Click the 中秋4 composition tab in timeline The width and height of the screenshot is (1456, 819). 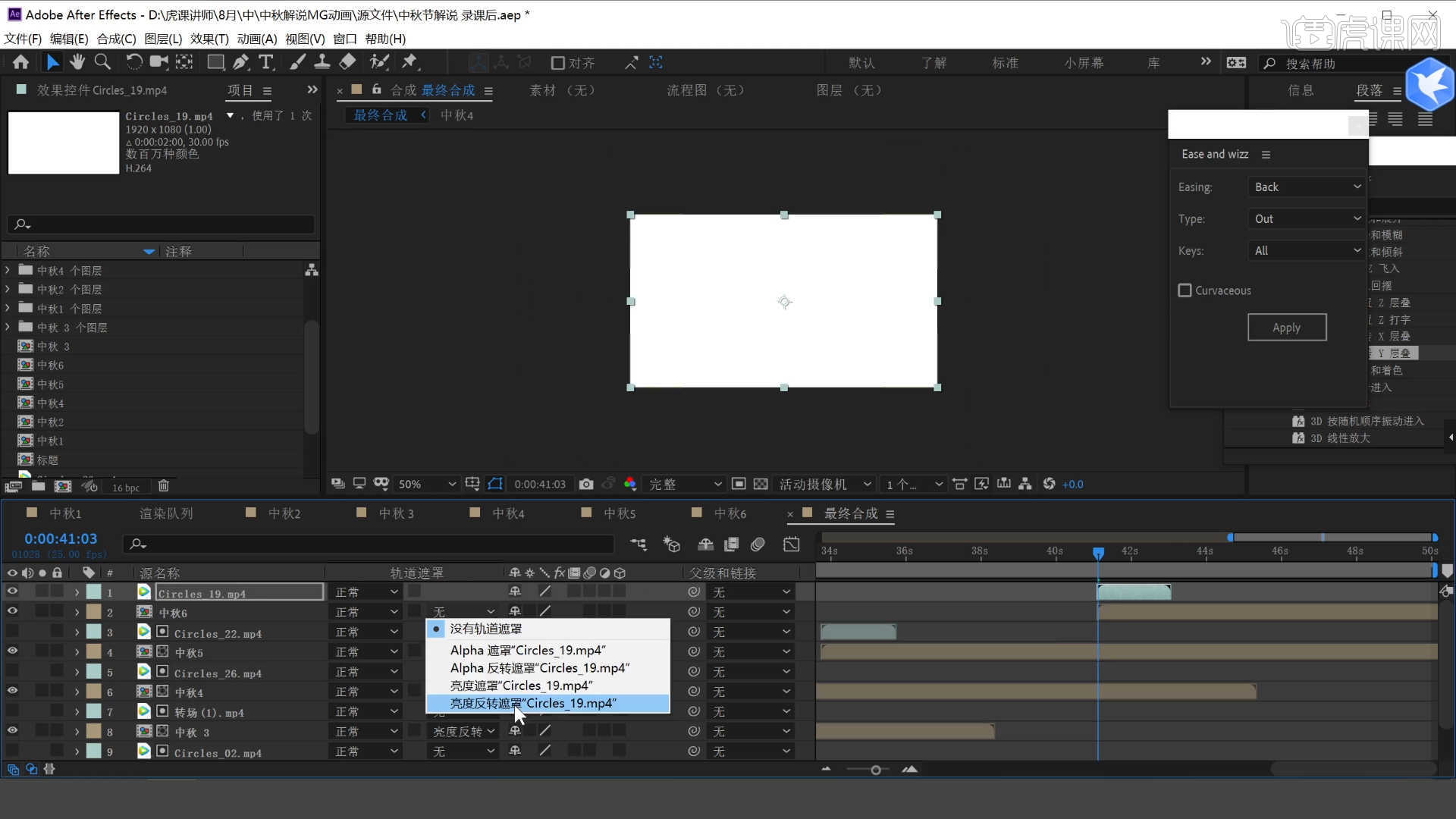pos(509,513)
